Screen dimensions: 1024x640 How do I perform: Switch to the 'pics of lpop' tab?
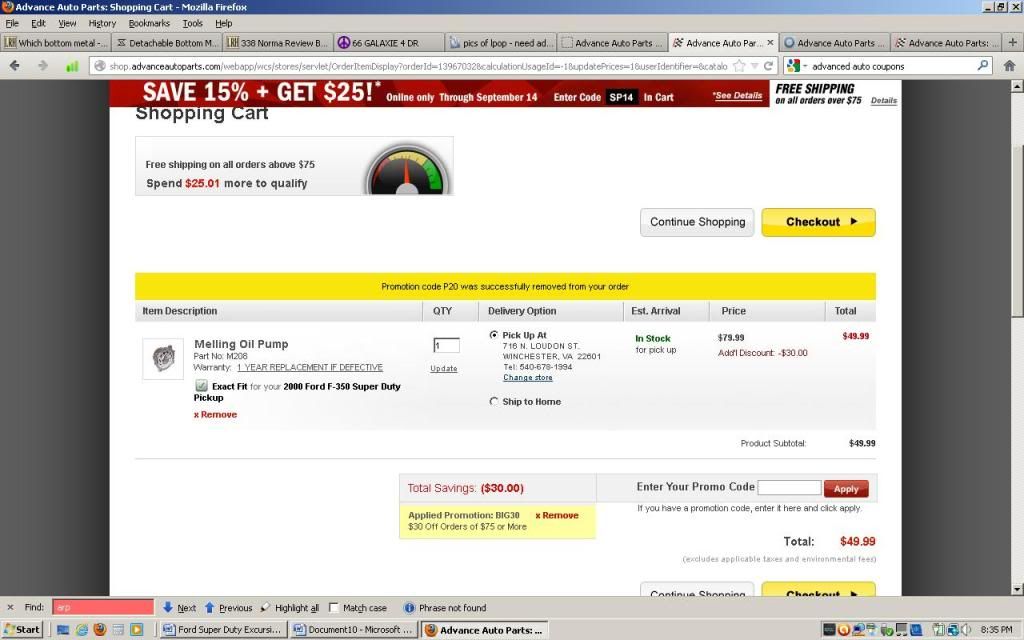[501, 42]
